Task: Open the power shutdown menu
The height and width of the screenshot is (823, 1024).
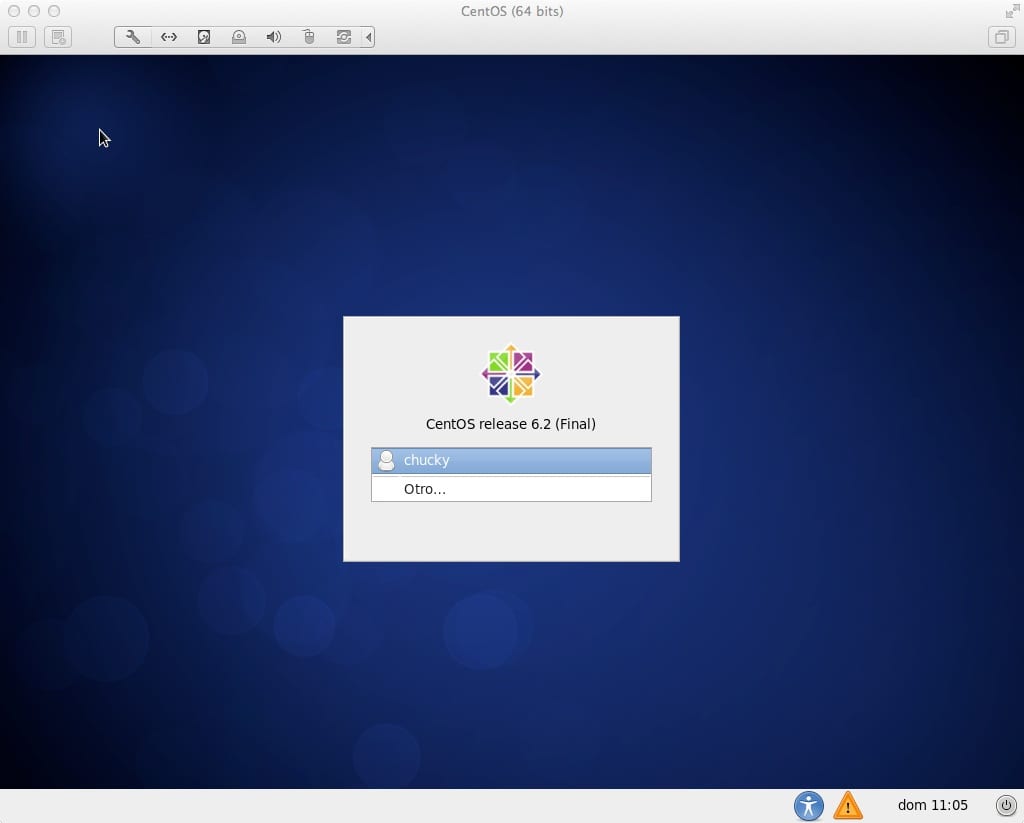Action: 1006,805
